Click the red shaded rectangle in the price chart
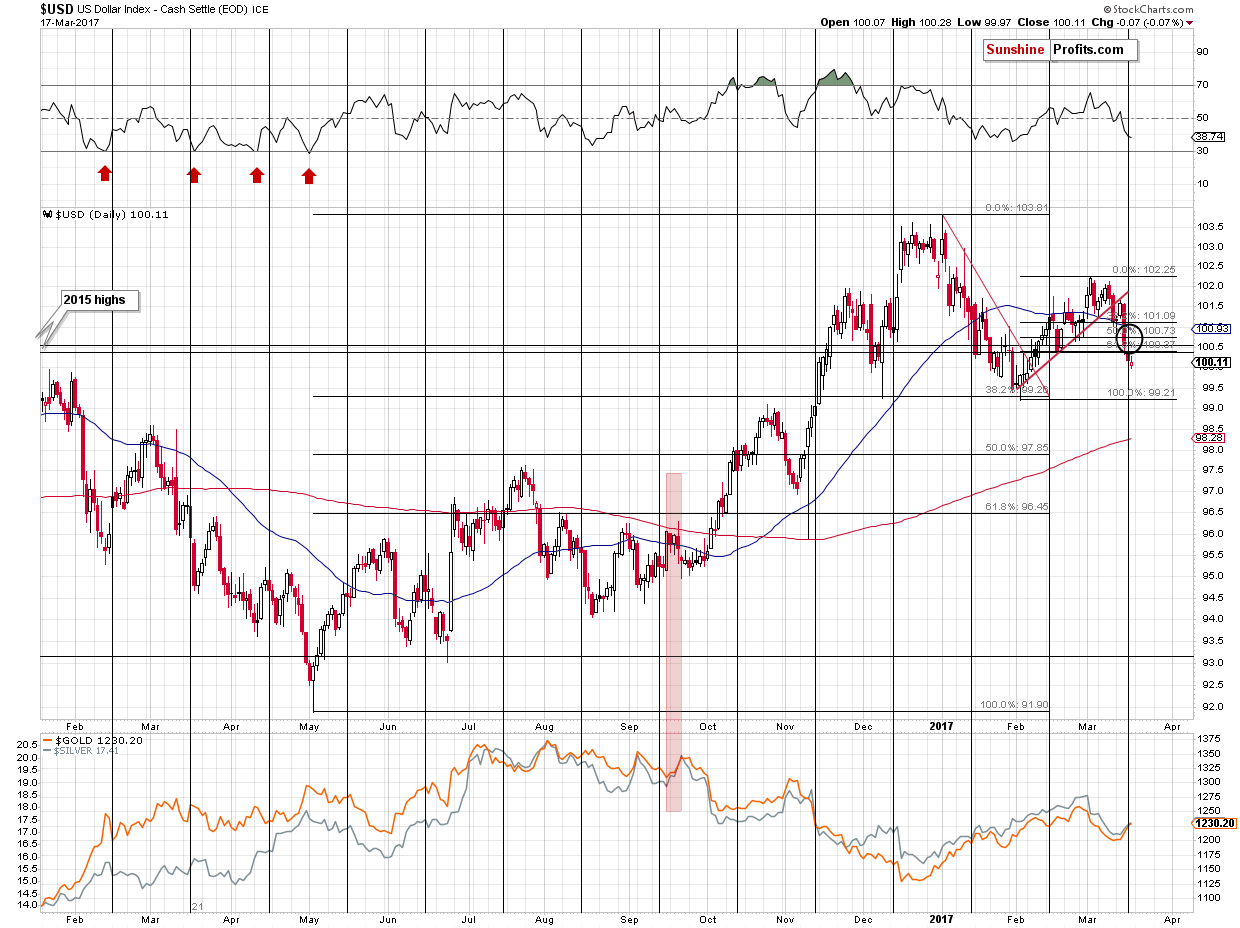 pos(674,642)
